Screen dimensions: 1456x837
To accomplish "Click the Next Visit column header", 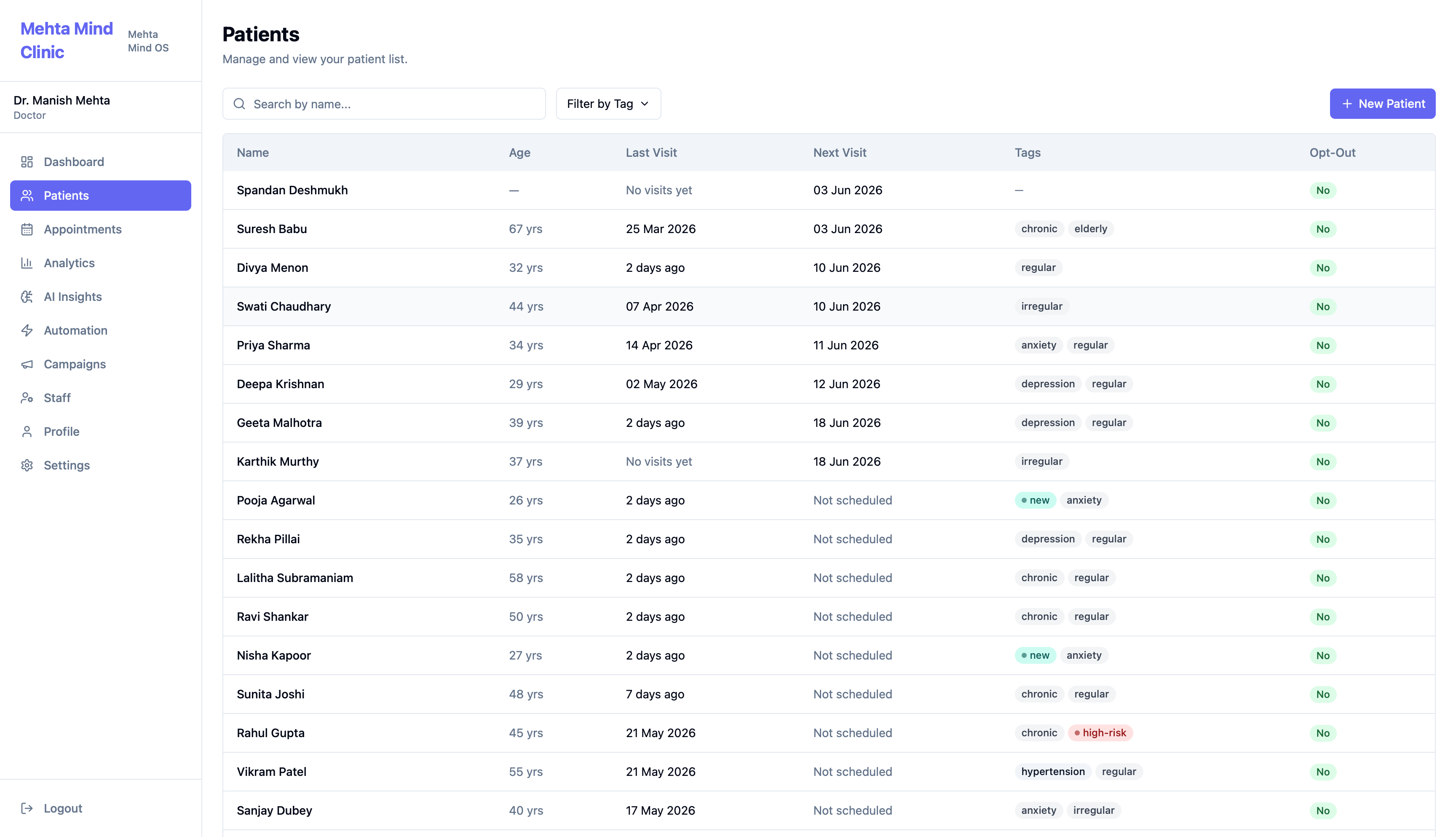I will (x=840, y=152).
